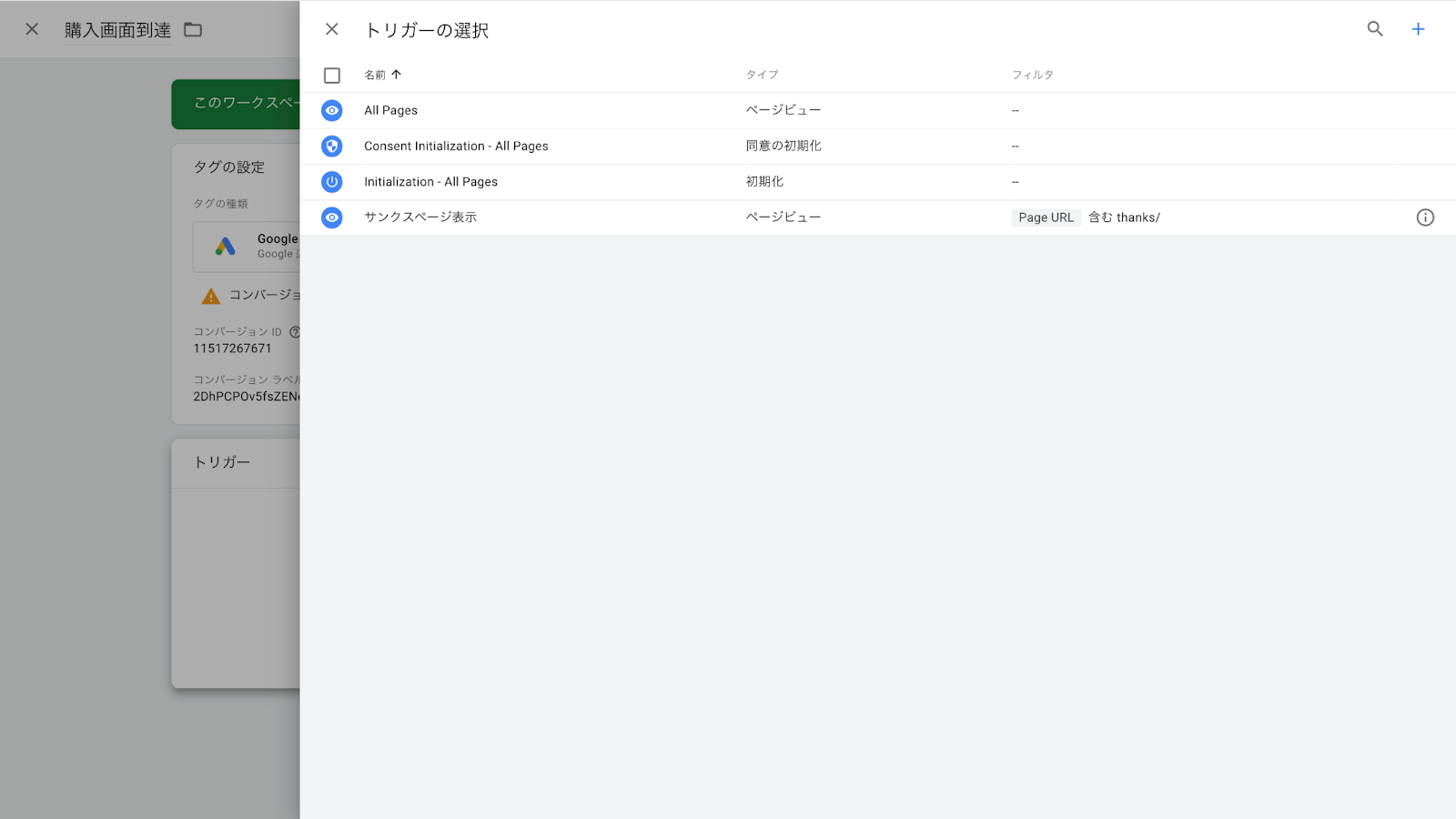Click the Page URL filter chip
The image size is (1456, 819).
click(x=1046, y=217)
